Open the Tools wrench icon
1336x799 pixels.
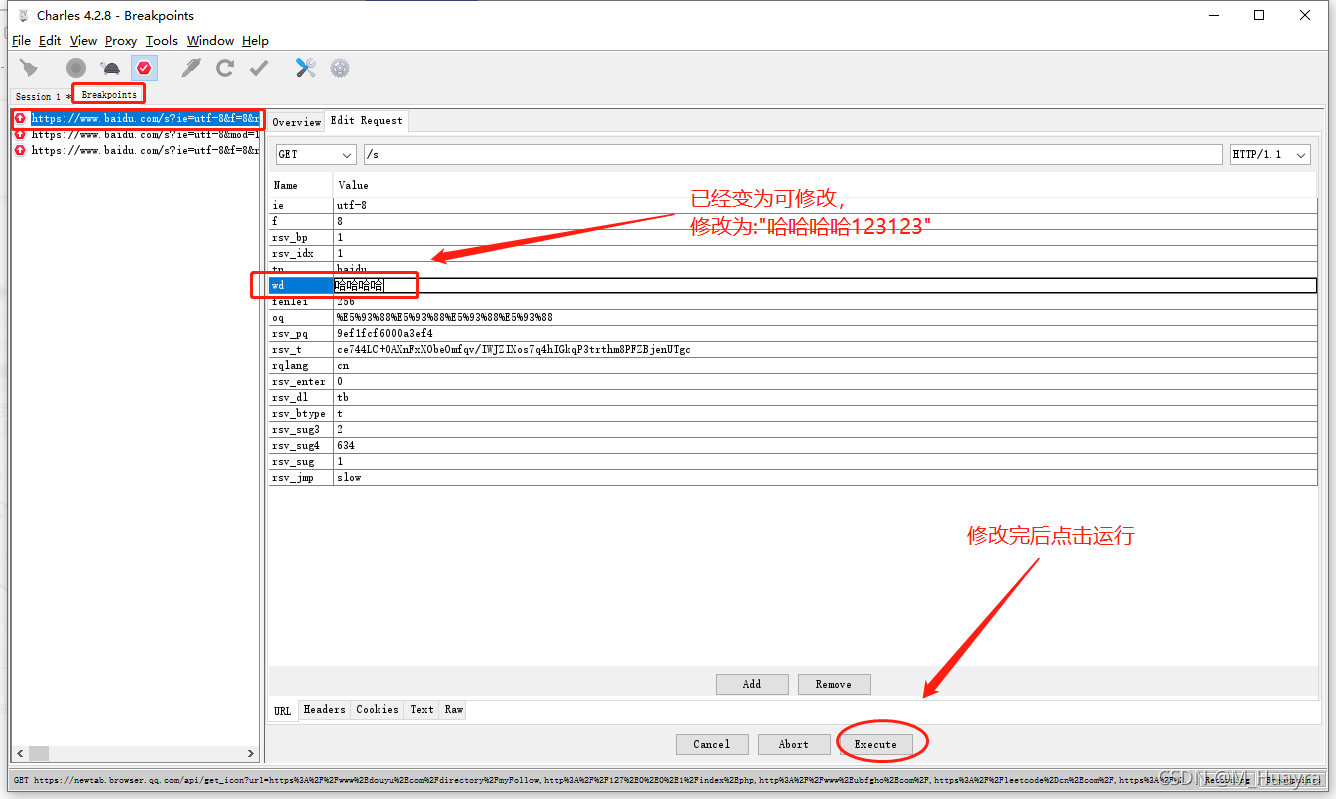306,68
